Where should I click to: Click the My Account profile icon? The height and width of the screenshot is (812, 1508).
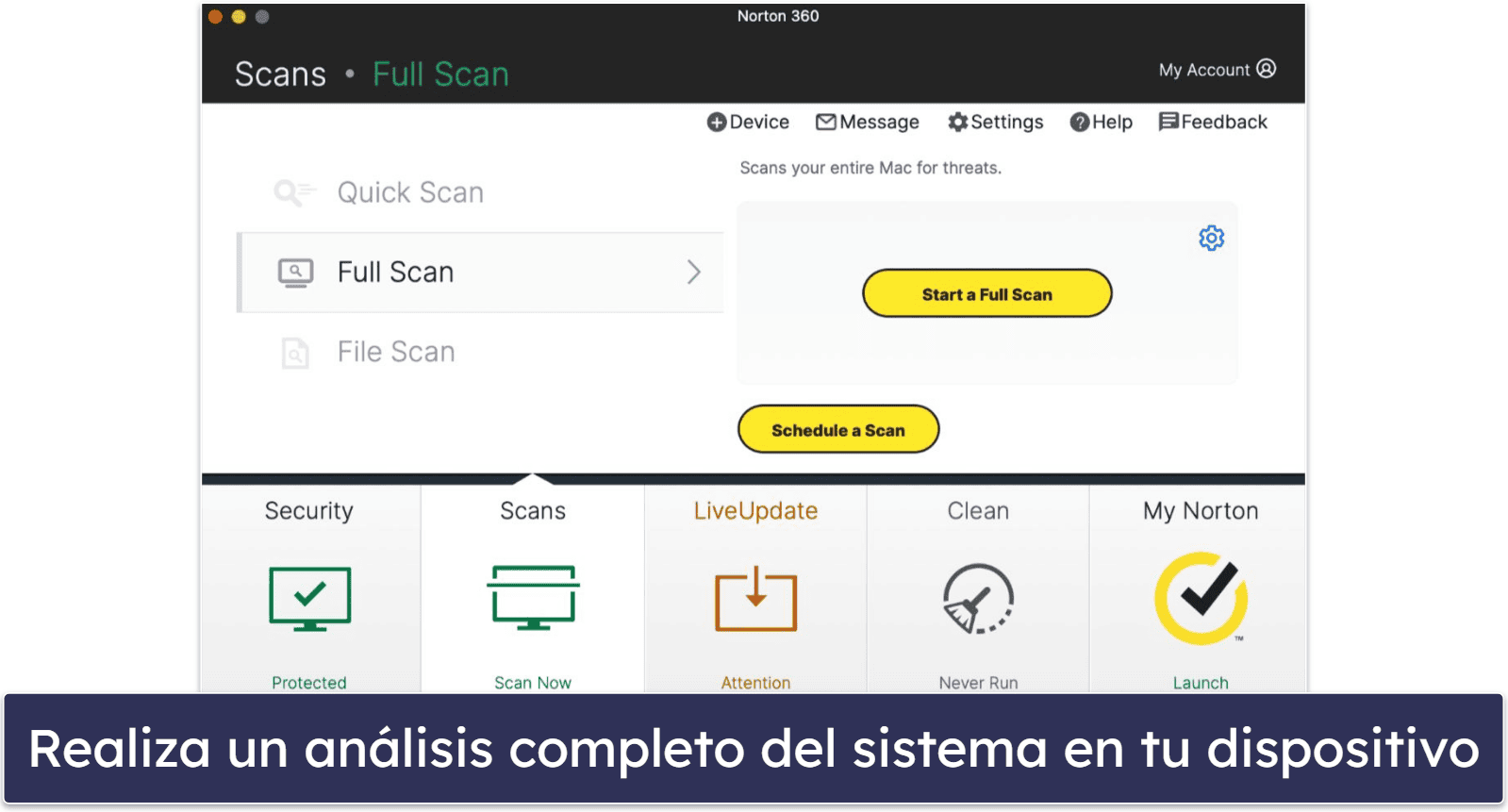tap(1267, 69)
